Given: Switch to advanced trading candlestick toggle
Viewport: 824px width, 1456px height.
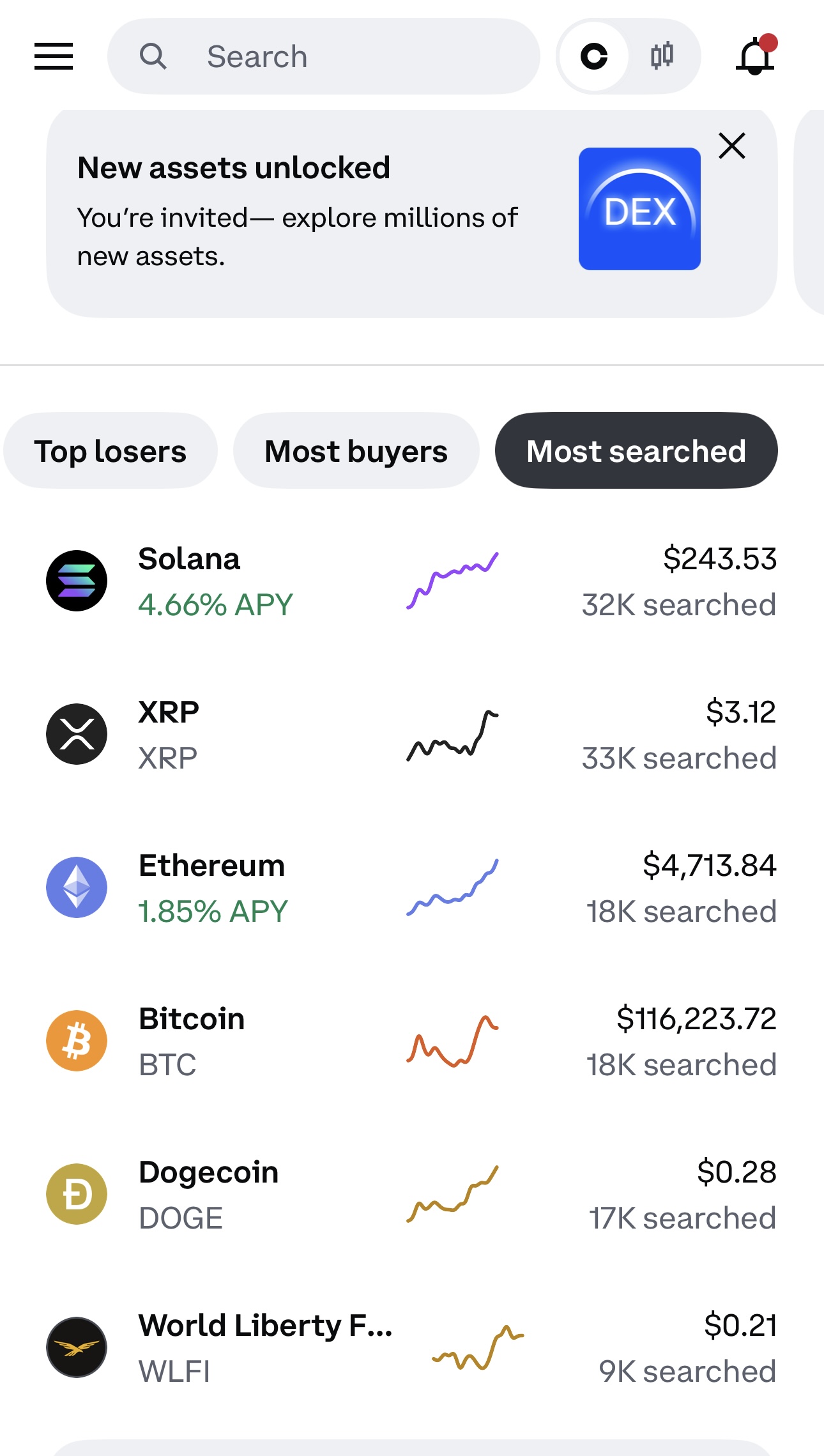Looking at the screenshot, I should point(662,56).
